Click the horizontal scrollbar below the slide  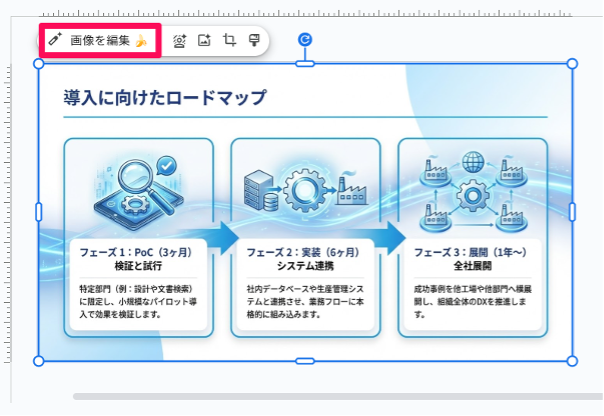click(x=330, y=397)
